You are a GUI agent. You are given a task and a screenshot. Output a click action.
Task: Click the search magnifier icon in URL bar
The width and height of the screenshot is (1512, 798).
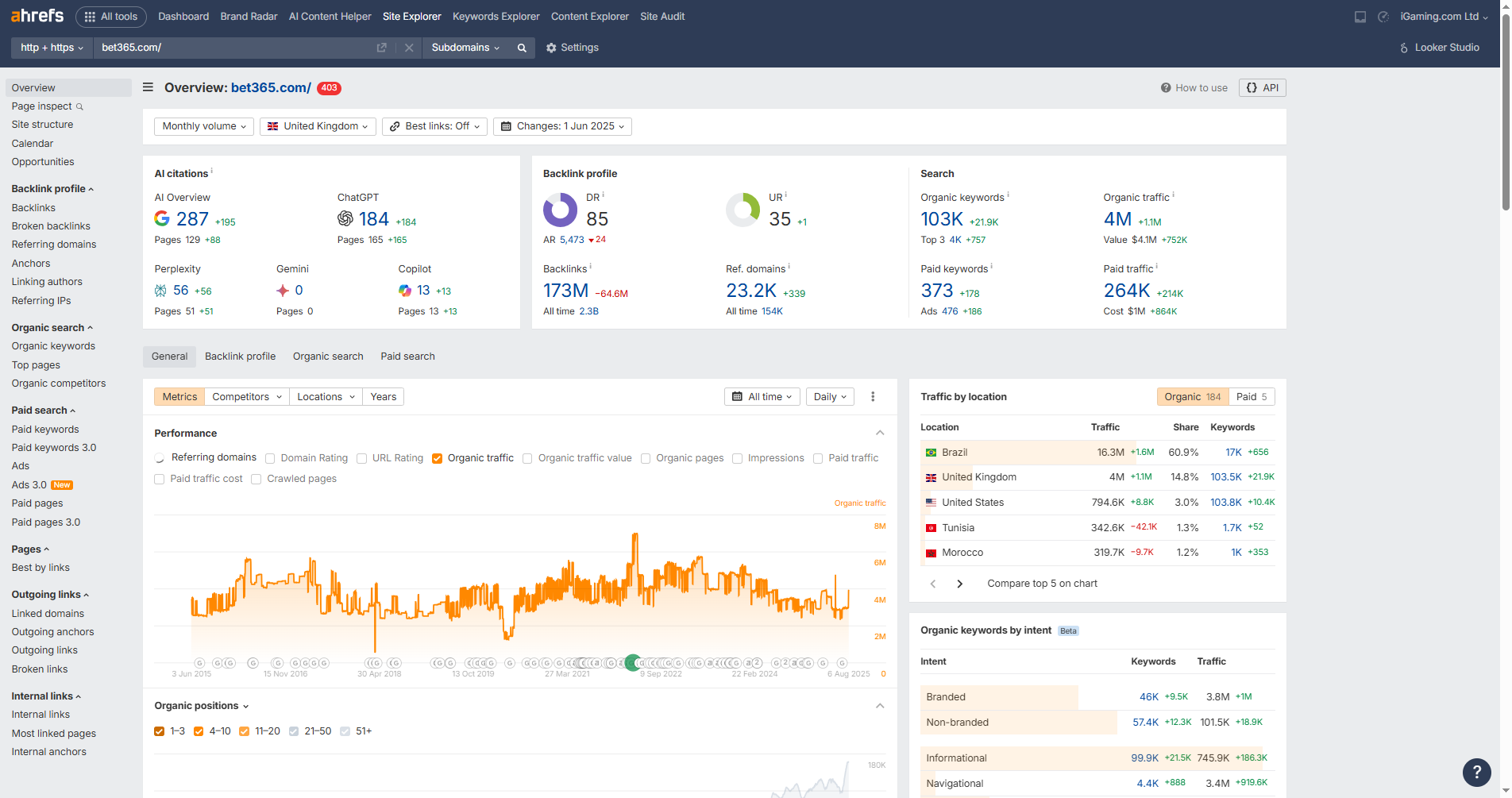522,48
